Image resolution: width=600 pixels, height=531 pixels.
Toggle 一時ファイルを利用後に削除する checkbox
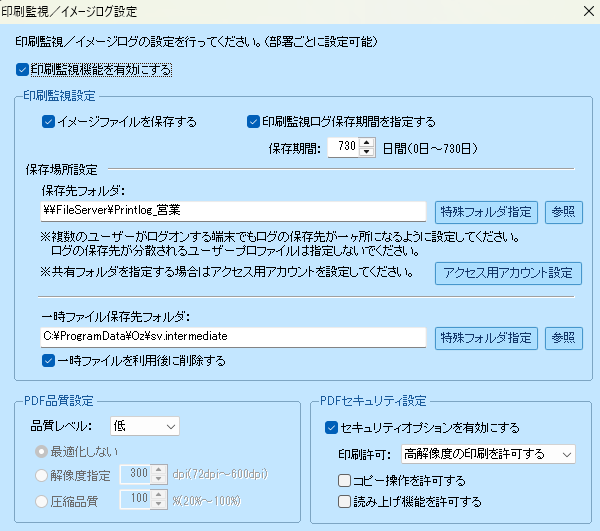48,360
